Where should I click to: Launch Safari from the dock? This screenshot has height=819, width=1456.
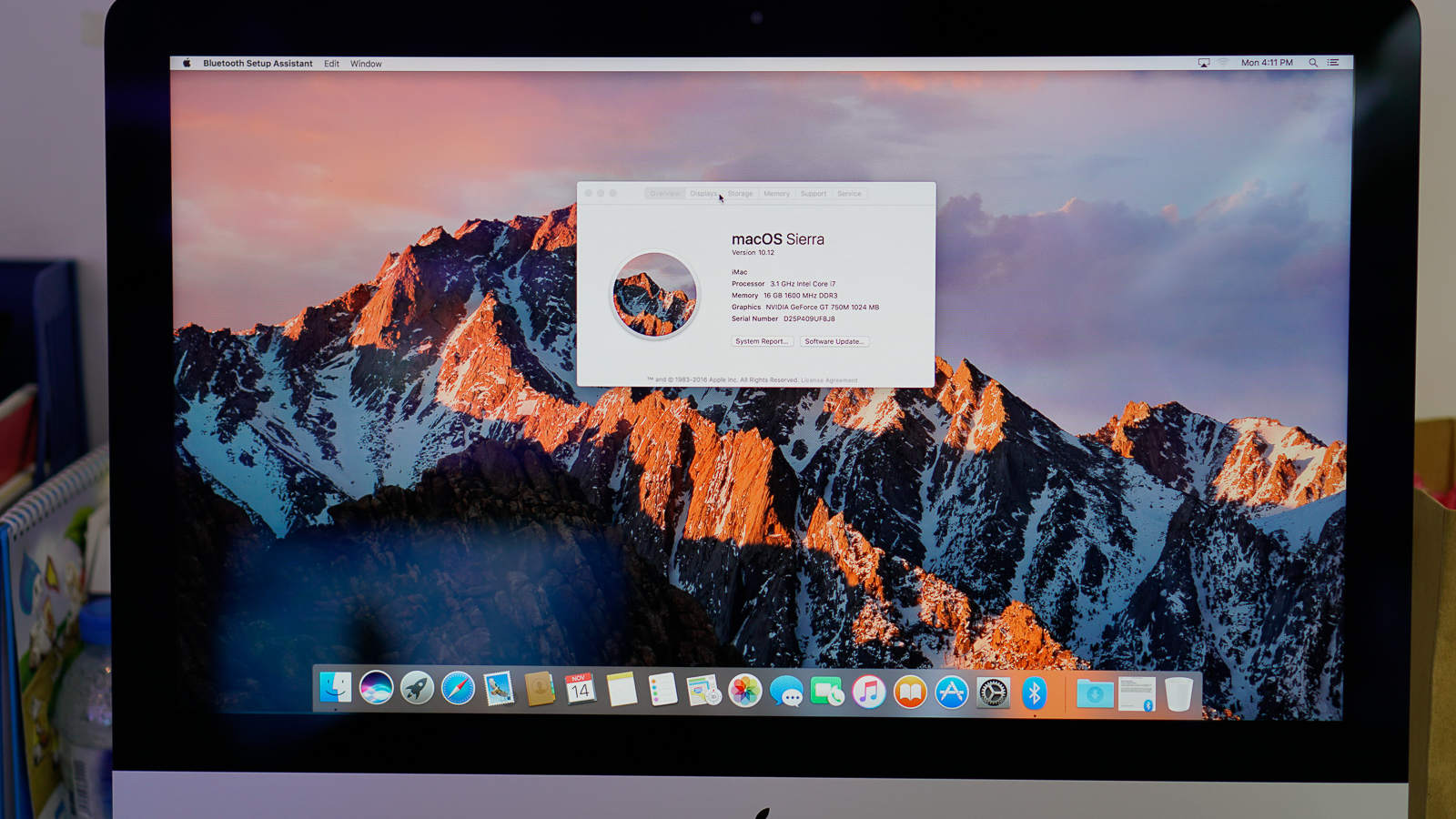tap(458, 689)
